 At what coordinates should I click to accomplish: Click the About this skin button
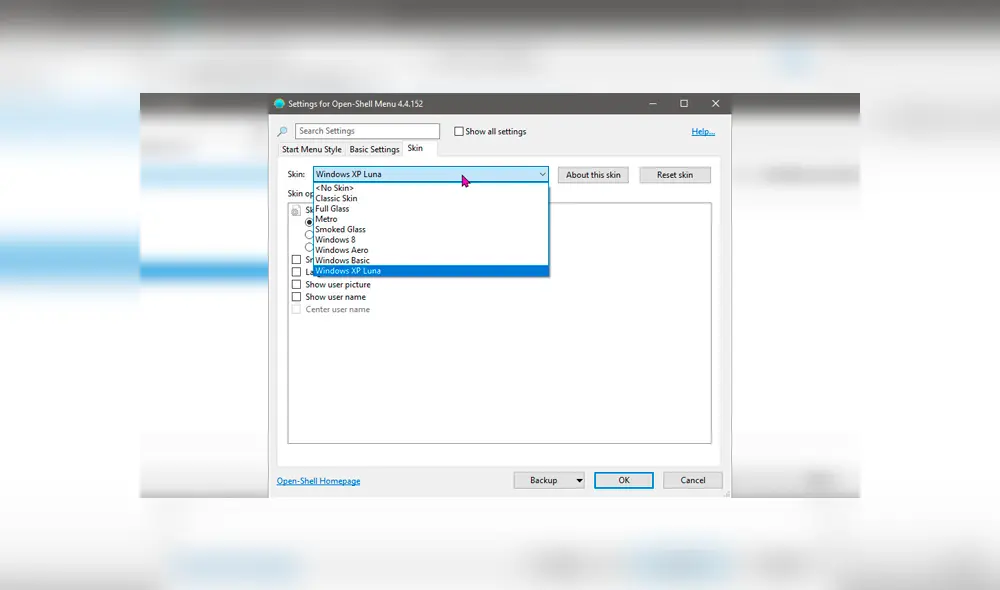coord(592,174)
